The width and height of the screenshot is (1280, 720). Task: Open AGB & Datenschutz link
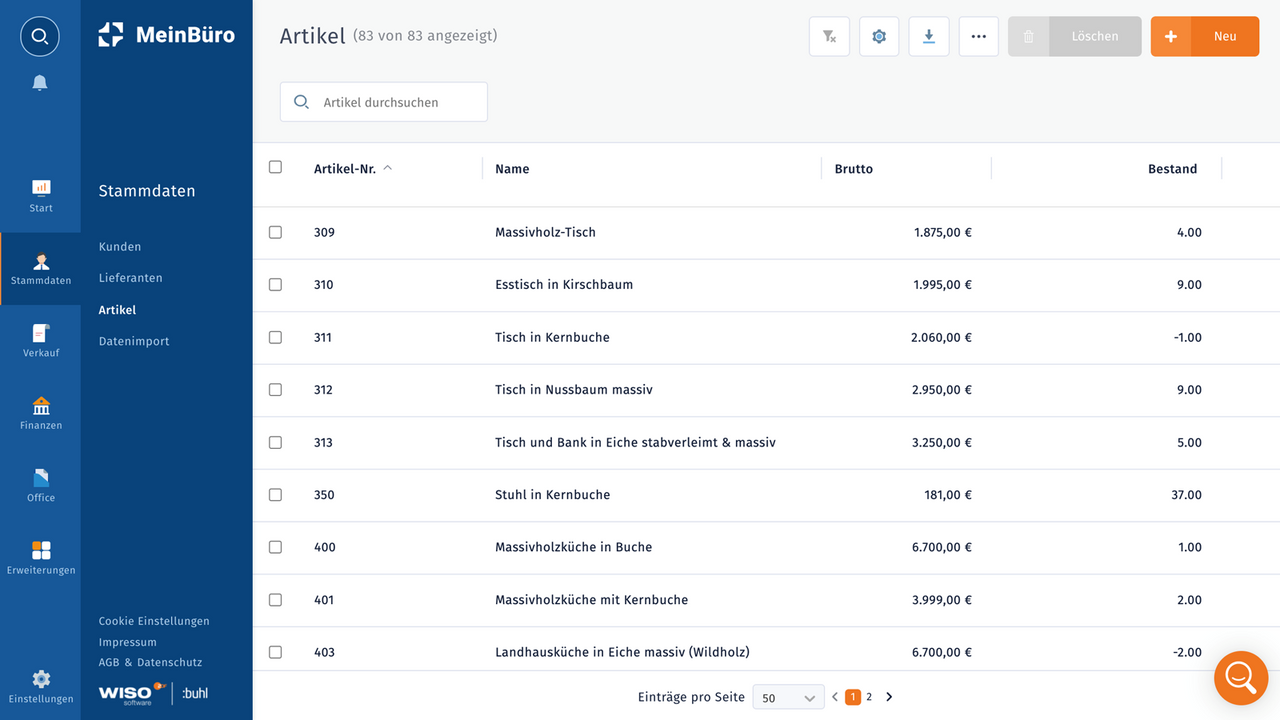coord(150,662)
